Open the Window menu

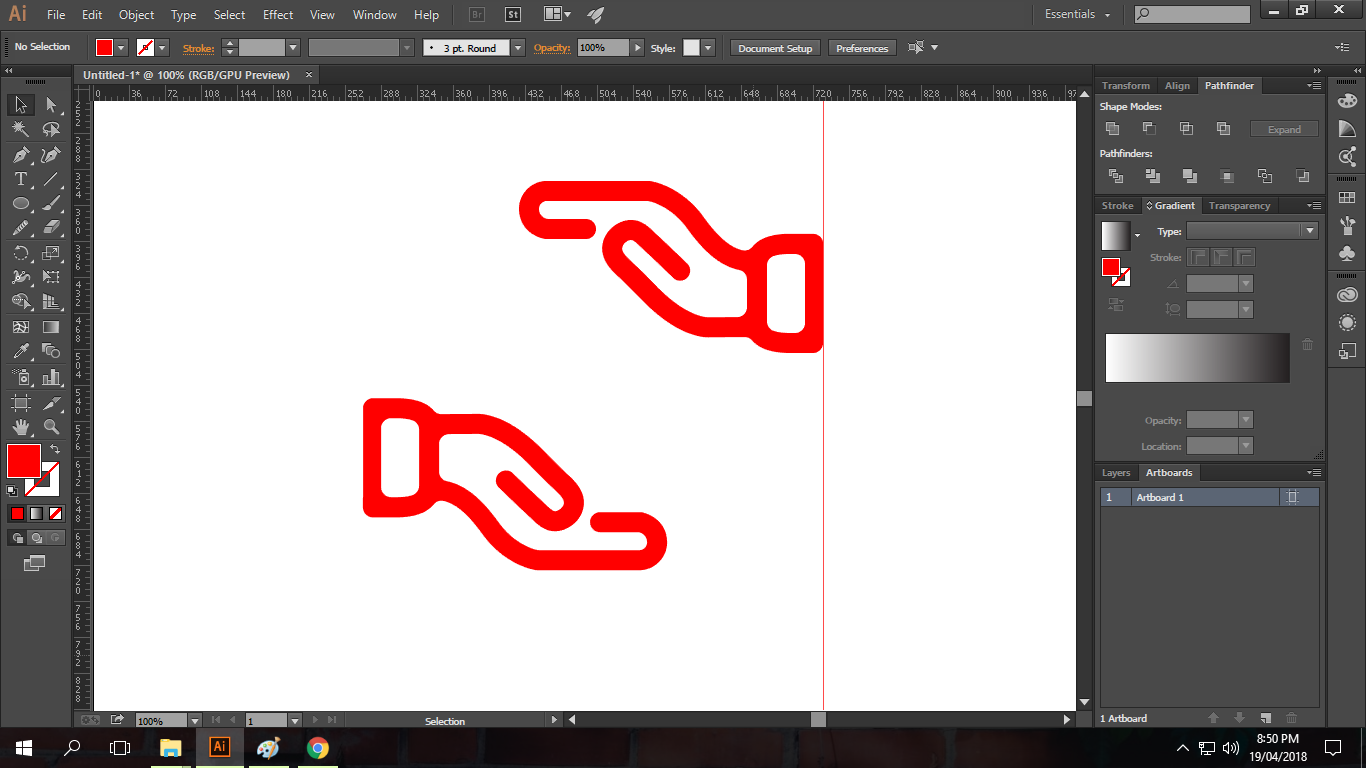375,15
